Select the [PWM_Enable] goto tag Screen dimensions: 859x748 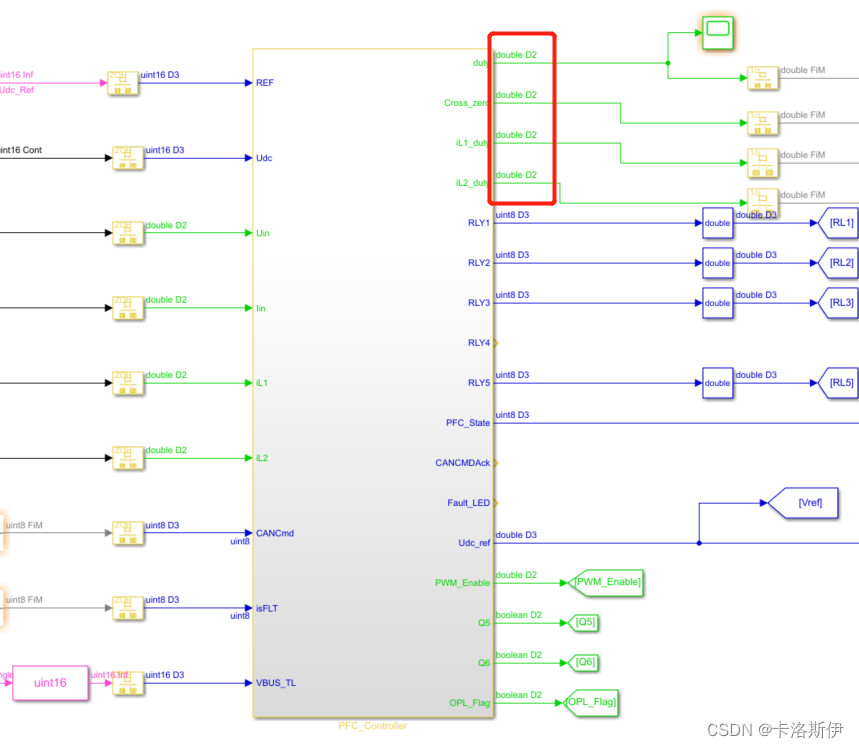605,581
